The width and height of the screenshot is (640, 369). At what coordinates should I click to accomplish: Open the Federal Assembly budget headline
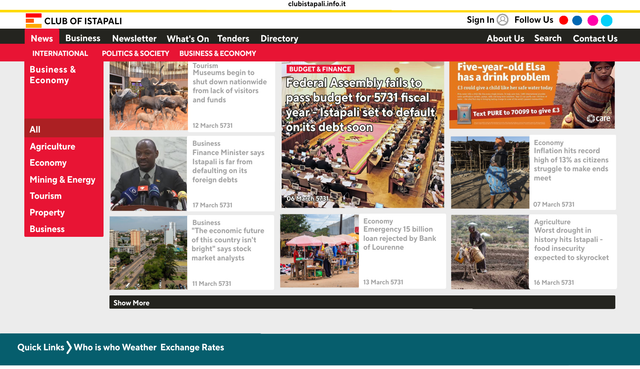click(x=360, y=105)
